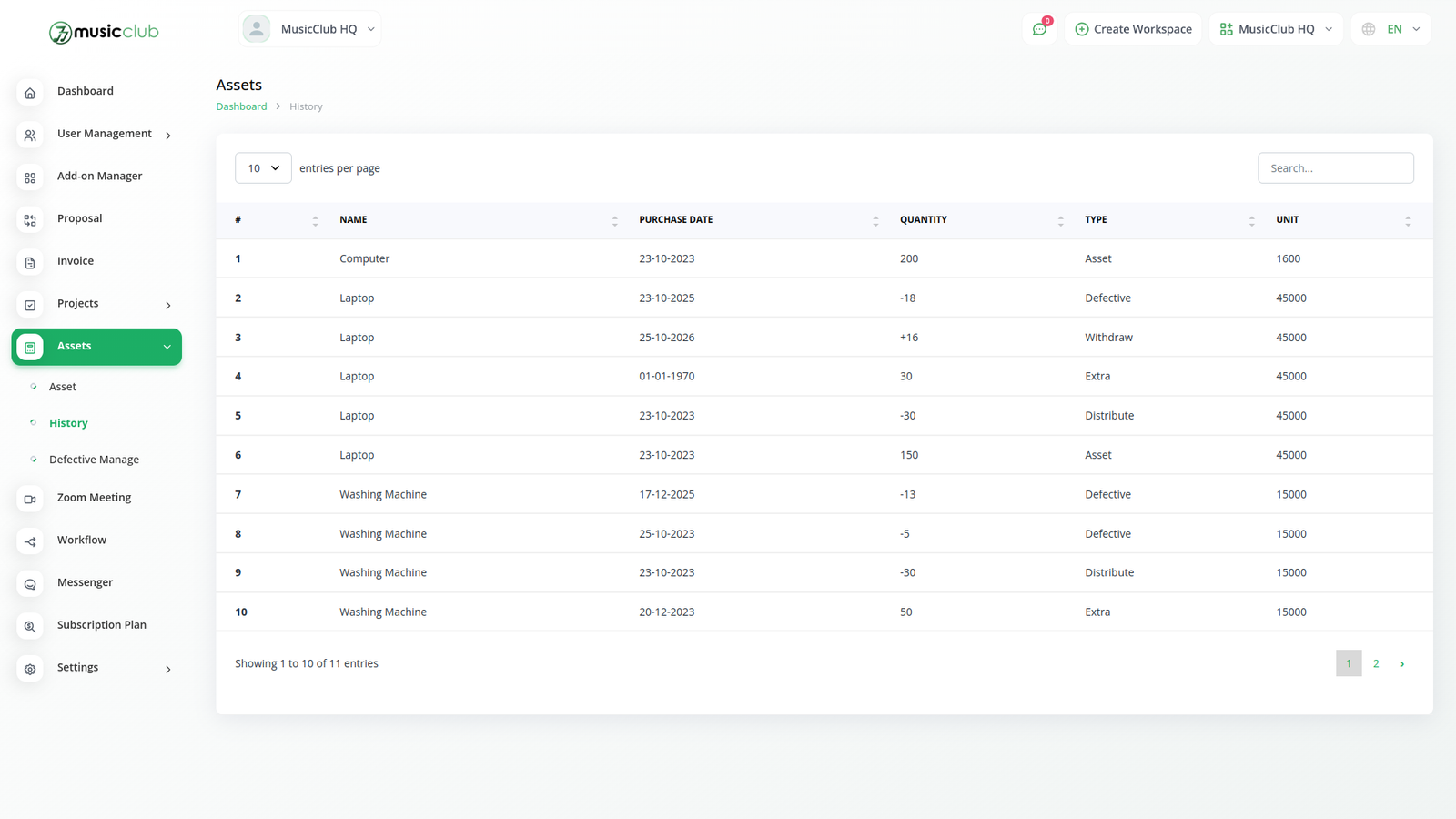Sort table by Purchase Date column
The image size is (1456, 819).
[875, 220]
